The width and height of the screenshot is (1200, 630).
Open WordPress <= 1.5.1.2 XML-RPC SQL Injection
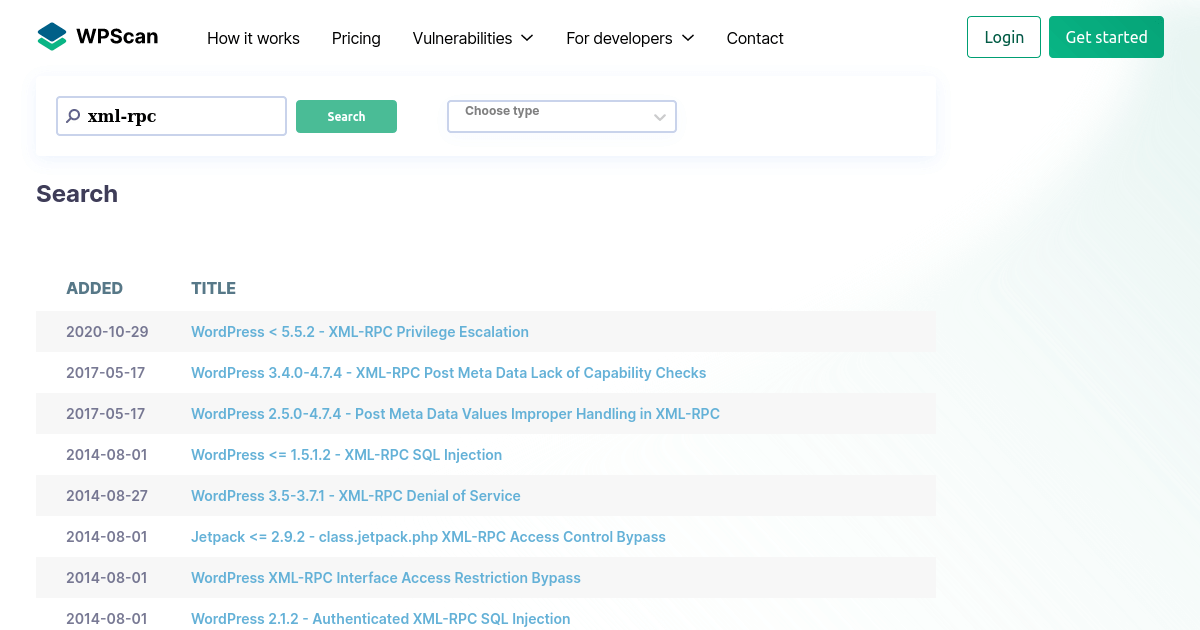pyautogui.click(x=347, y=455)
